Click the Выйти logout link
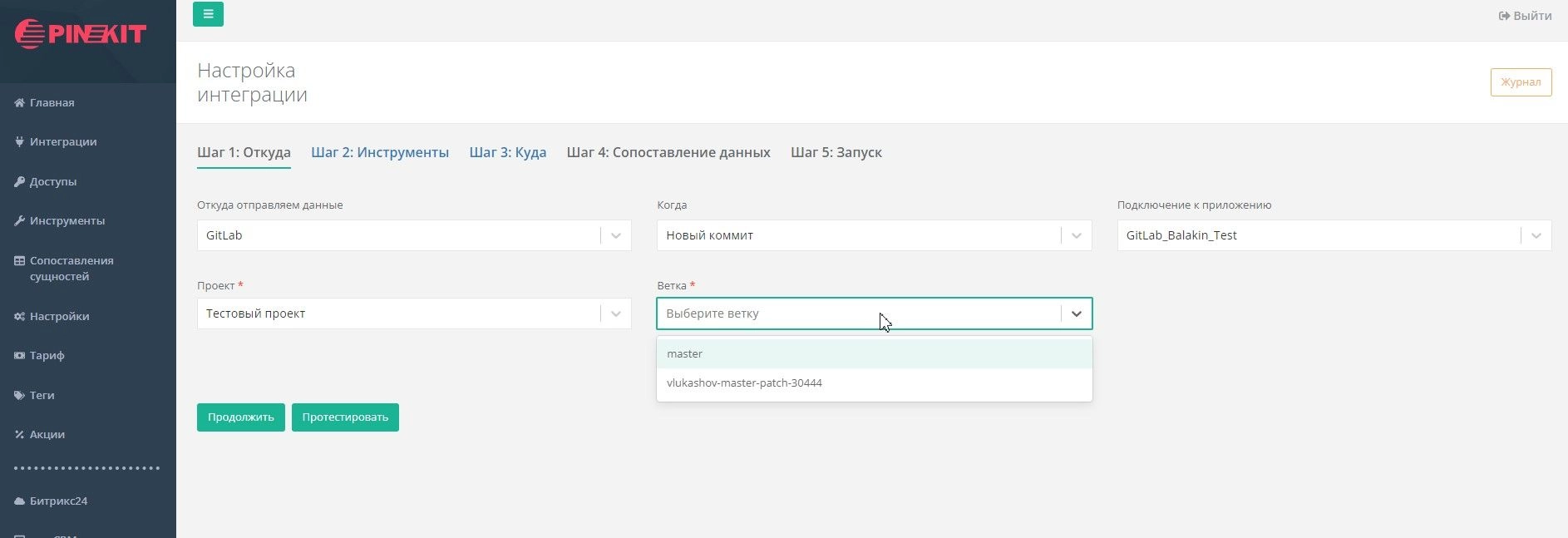1568x538 pixels. (x=1525, y=16)
